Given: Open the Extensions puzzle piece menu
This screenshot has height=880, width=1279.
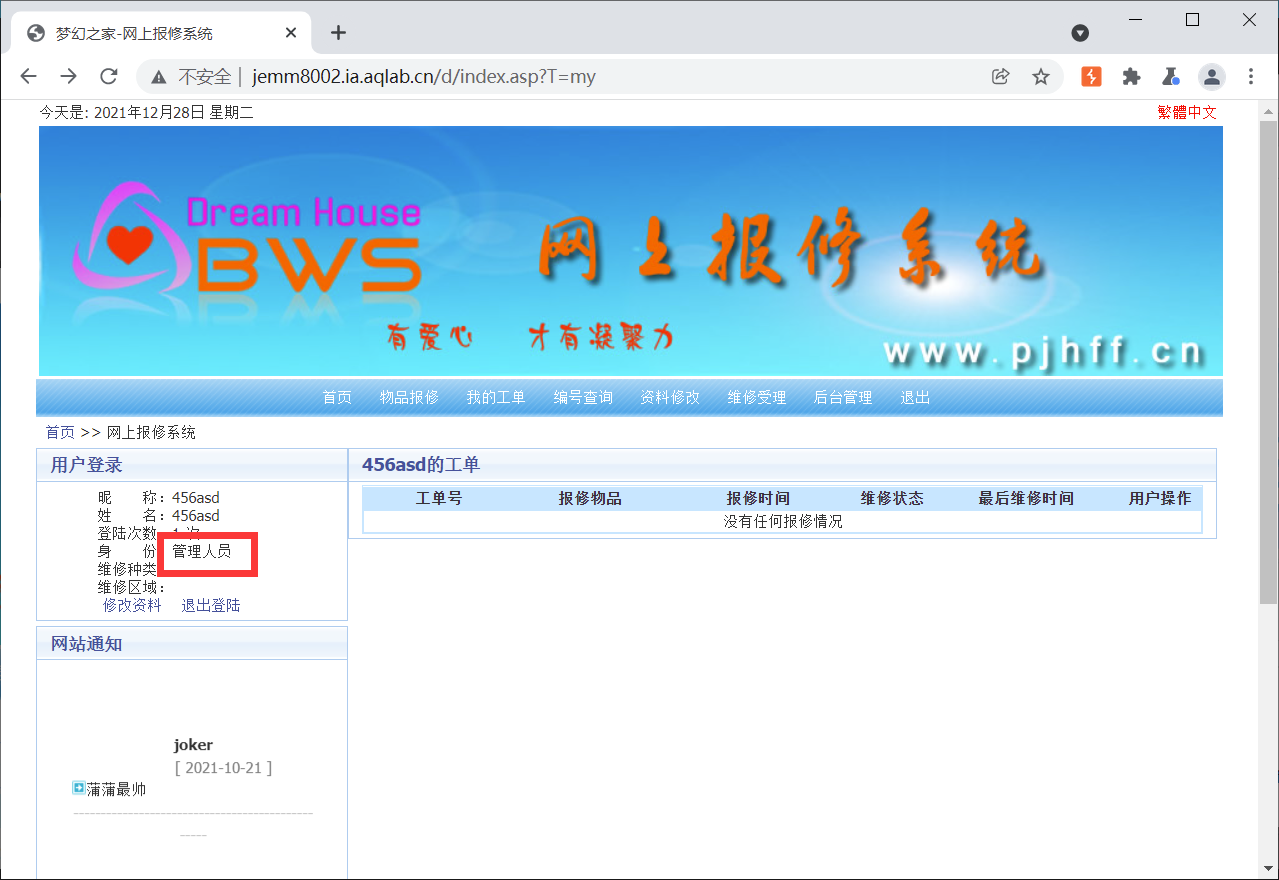Looking at the screenshot, I should pyautogui.click(x=1131, y=76).
